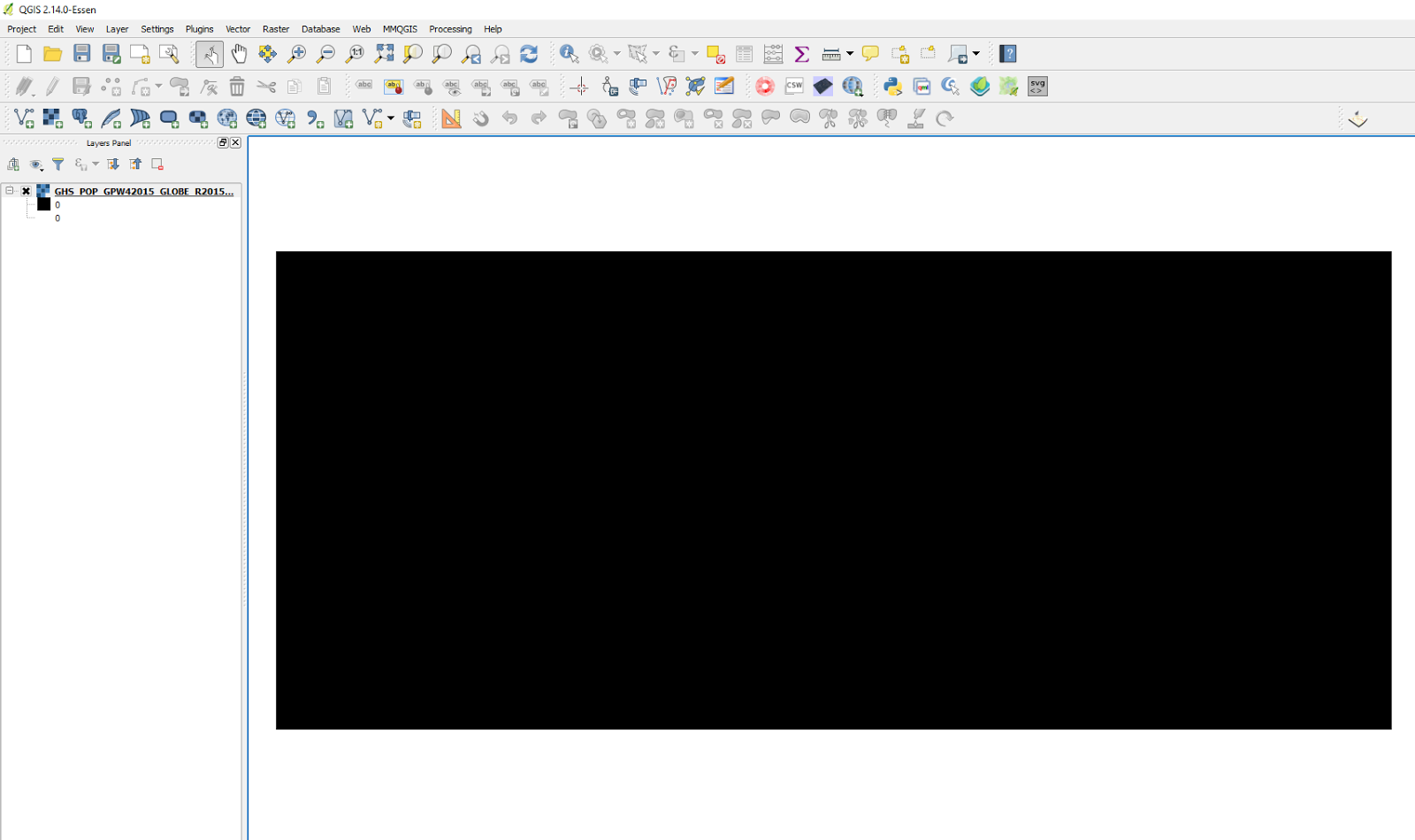Expand the run feature action dropdown

pyautogui.click(x=617, y=54)
